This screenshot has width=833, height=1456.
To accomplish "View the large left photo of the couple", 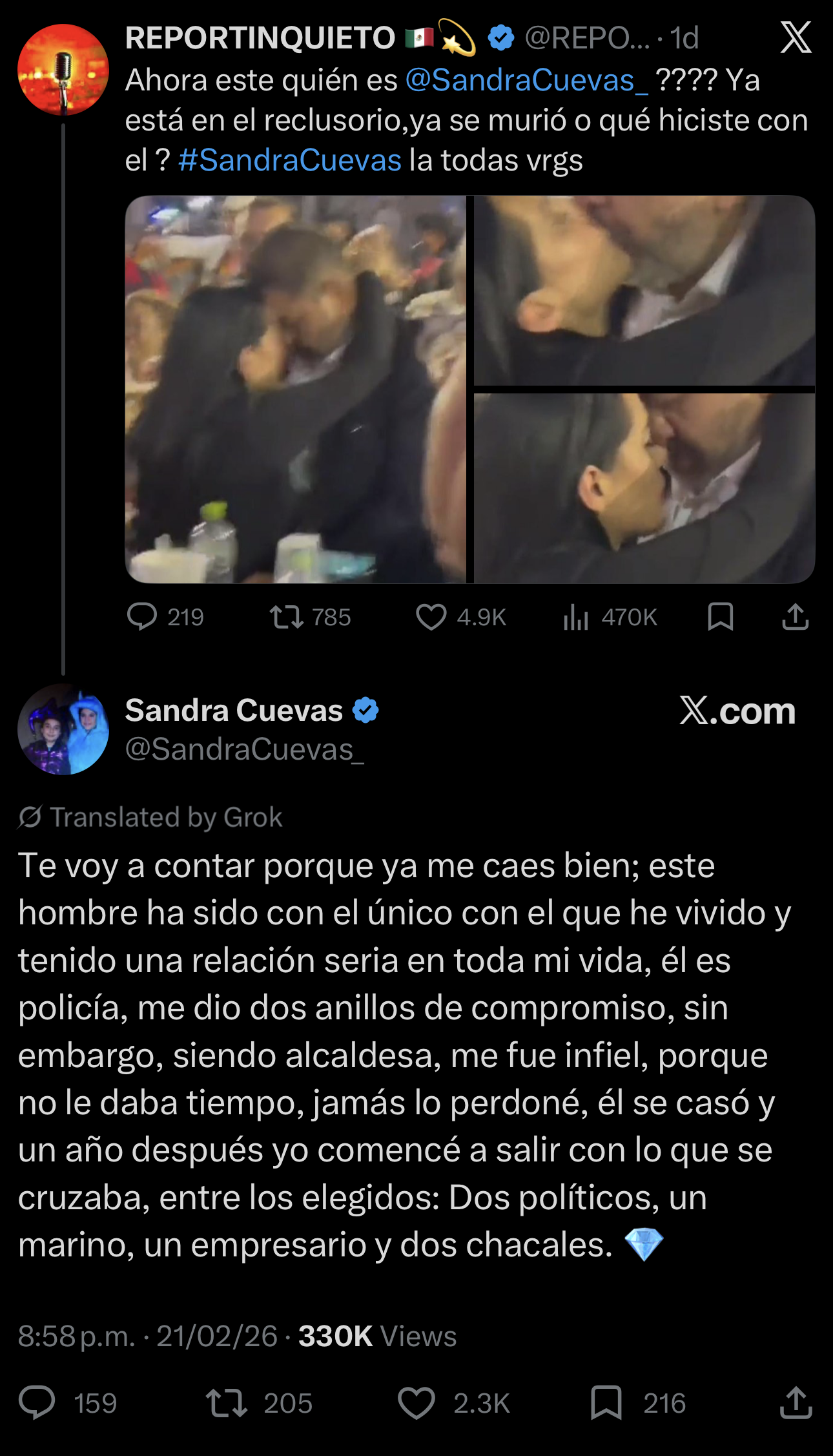I will (296, 389).
